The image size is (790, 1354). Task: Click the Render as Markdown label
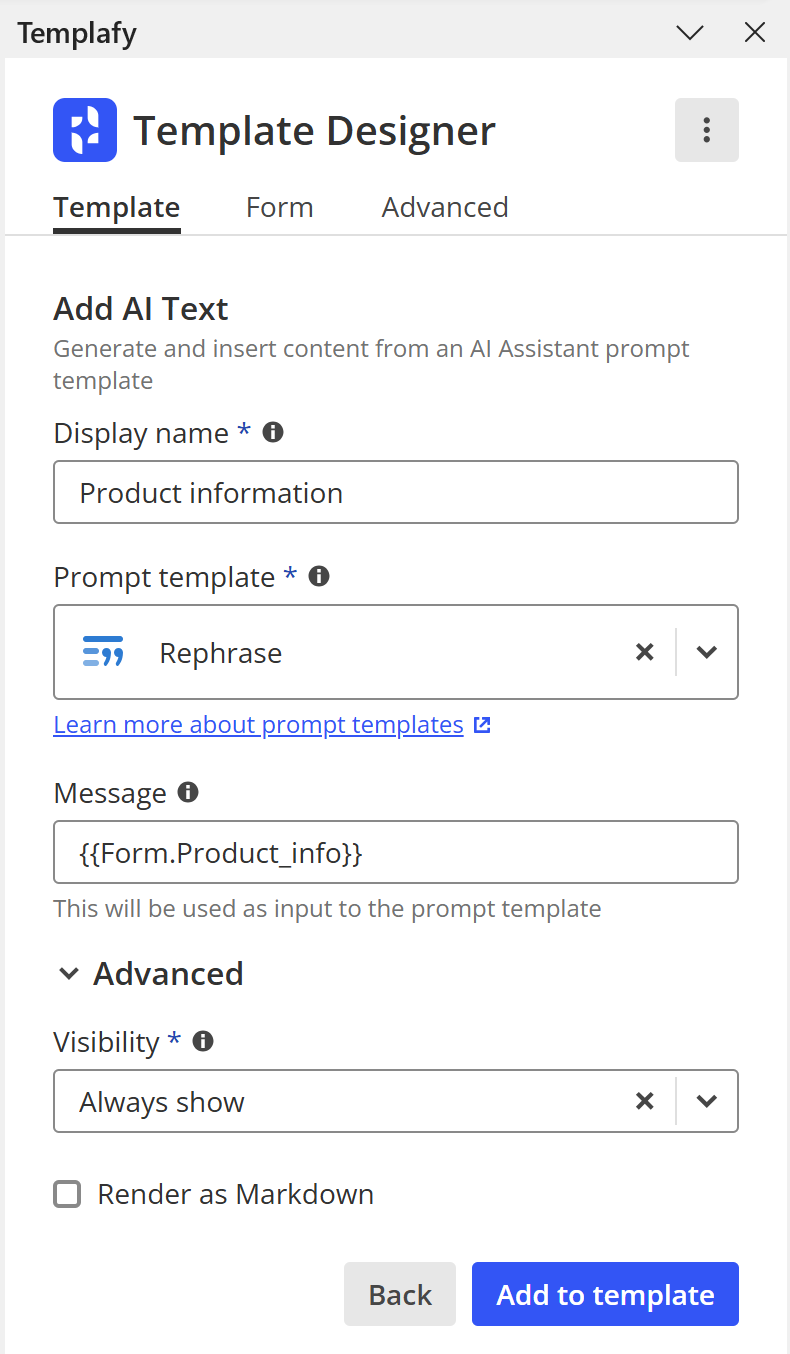236,1194
